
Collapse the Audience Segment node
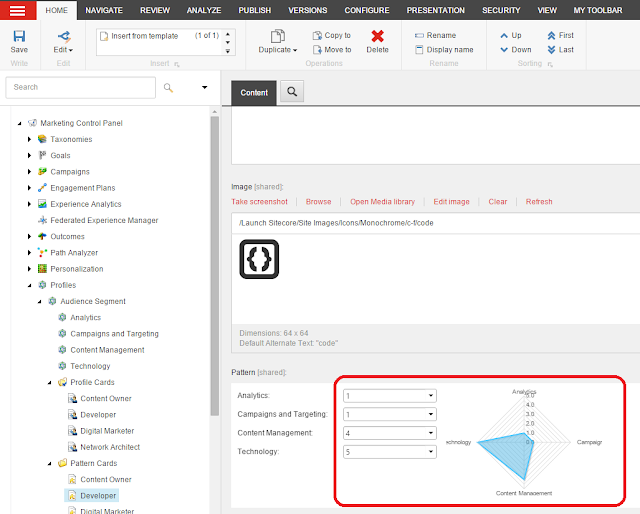tap(40, 302)
